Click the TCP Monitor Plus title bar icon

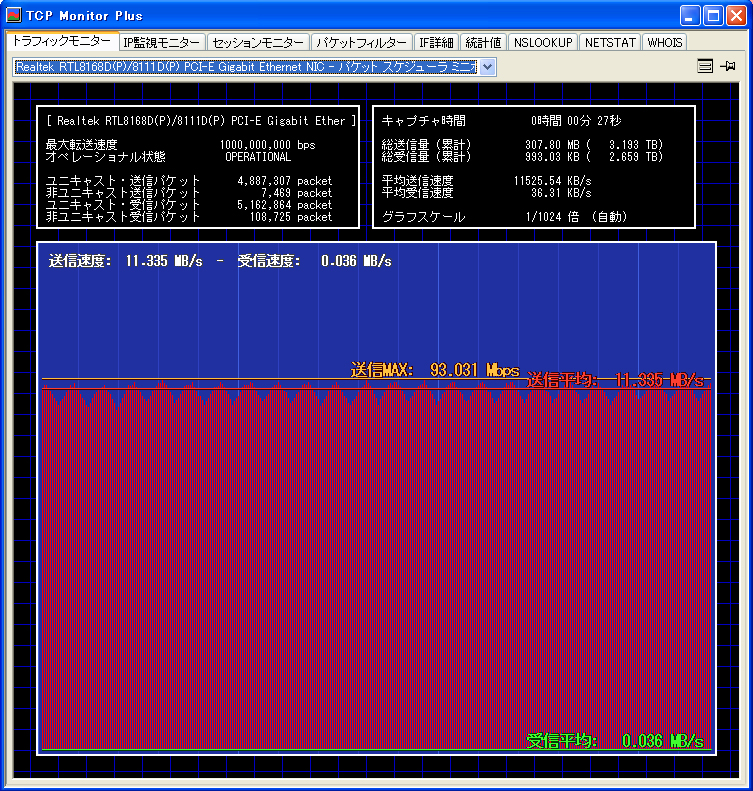pos(15,15)
